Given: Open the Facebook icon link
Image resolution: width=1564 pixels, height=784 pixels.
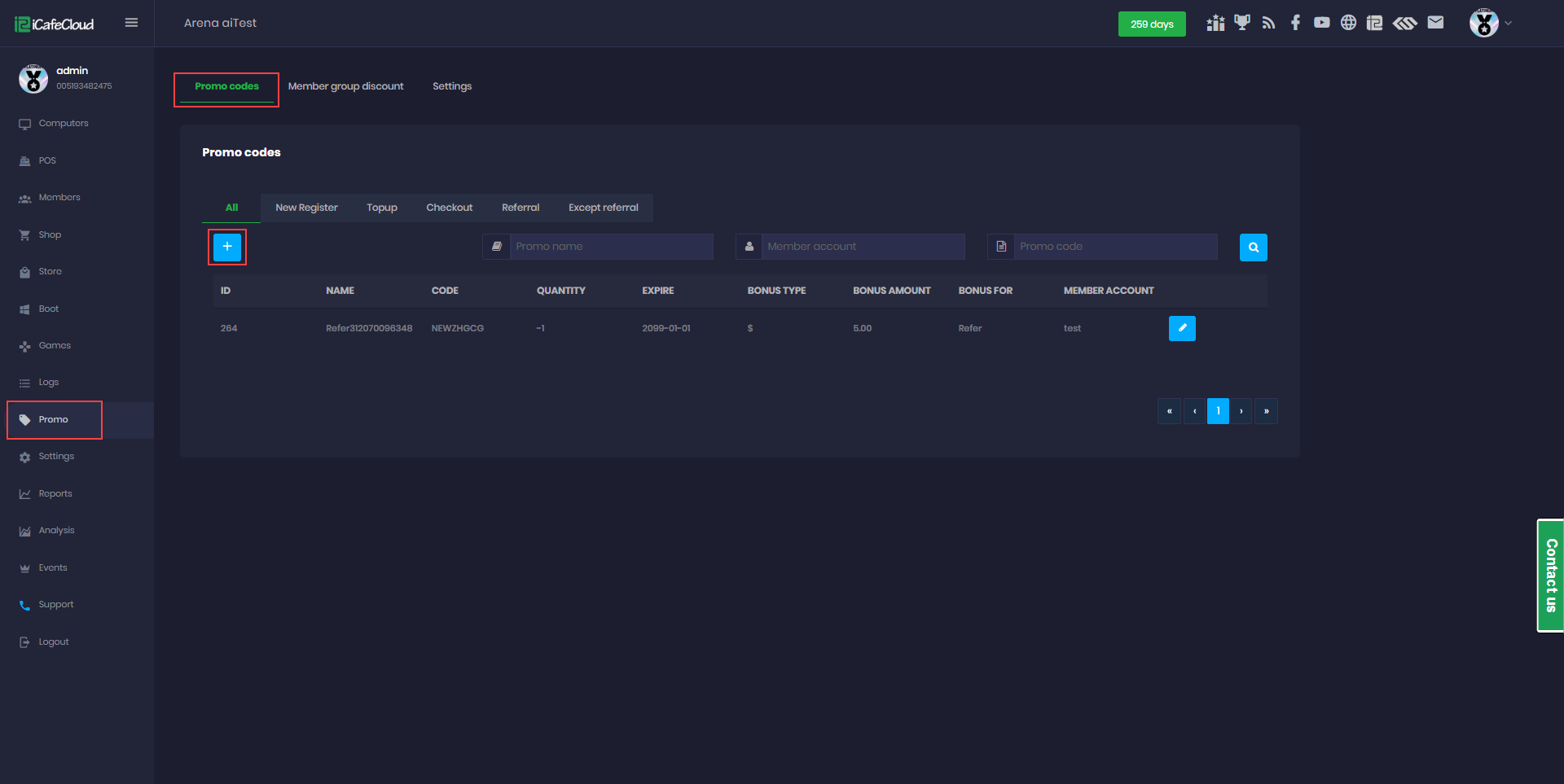Looking at the screenshot, I should 1295,23.
